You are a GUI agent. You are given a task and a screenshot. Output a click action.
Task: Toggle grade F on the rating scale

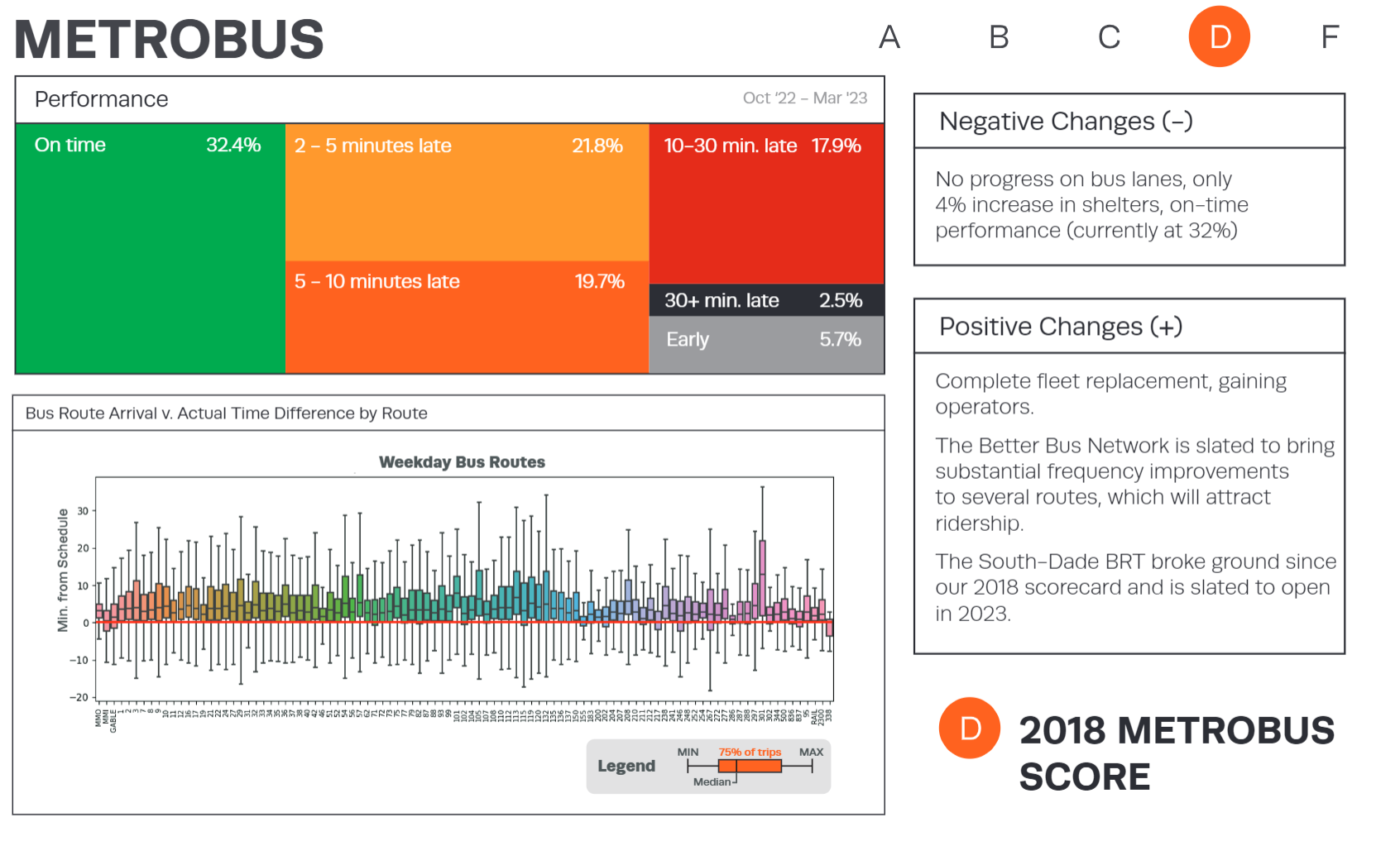pyautogui.click(x=1330, y=36)
